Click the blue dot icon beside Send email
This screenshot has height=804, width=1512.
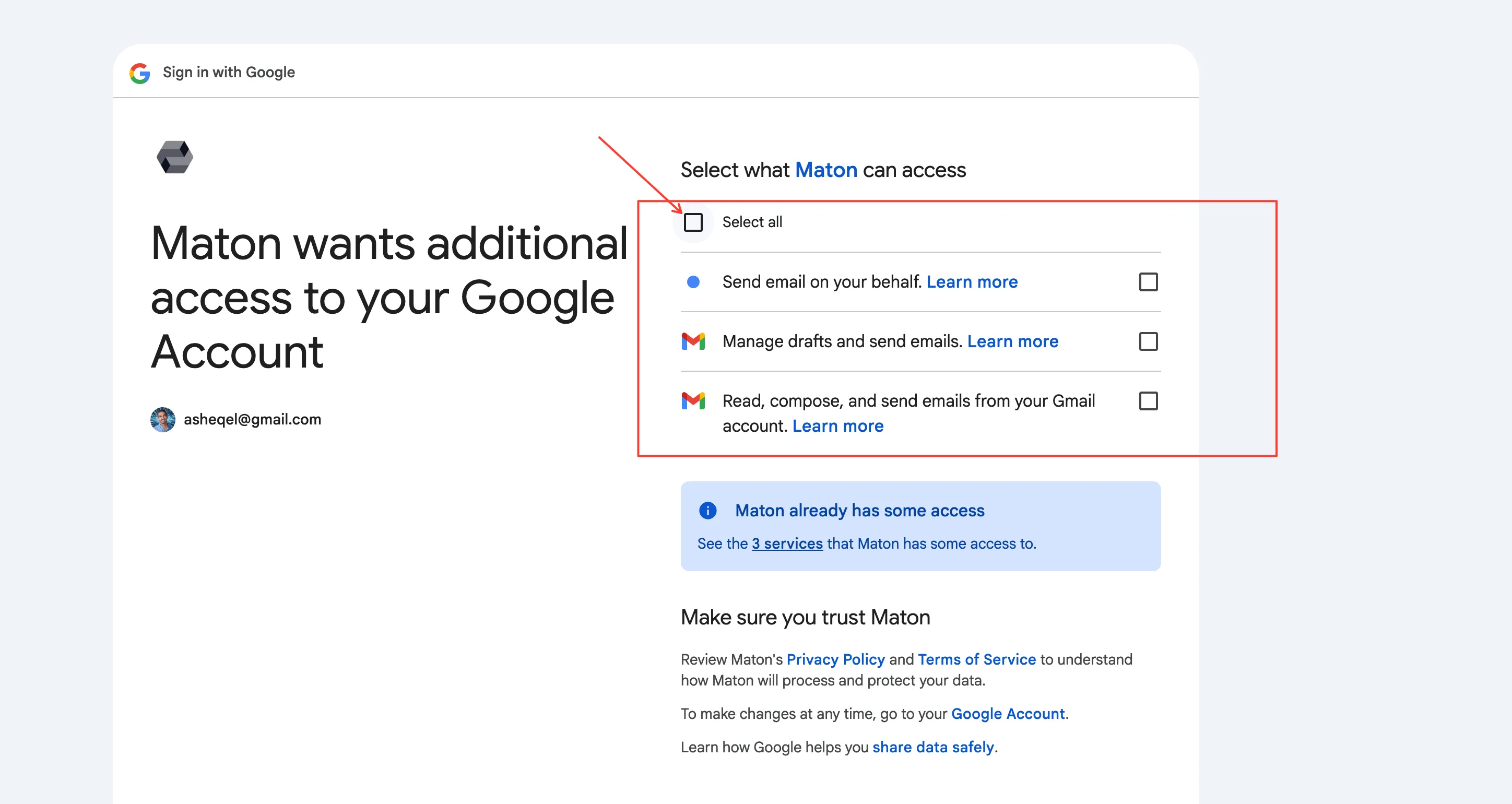pos(693,282)
